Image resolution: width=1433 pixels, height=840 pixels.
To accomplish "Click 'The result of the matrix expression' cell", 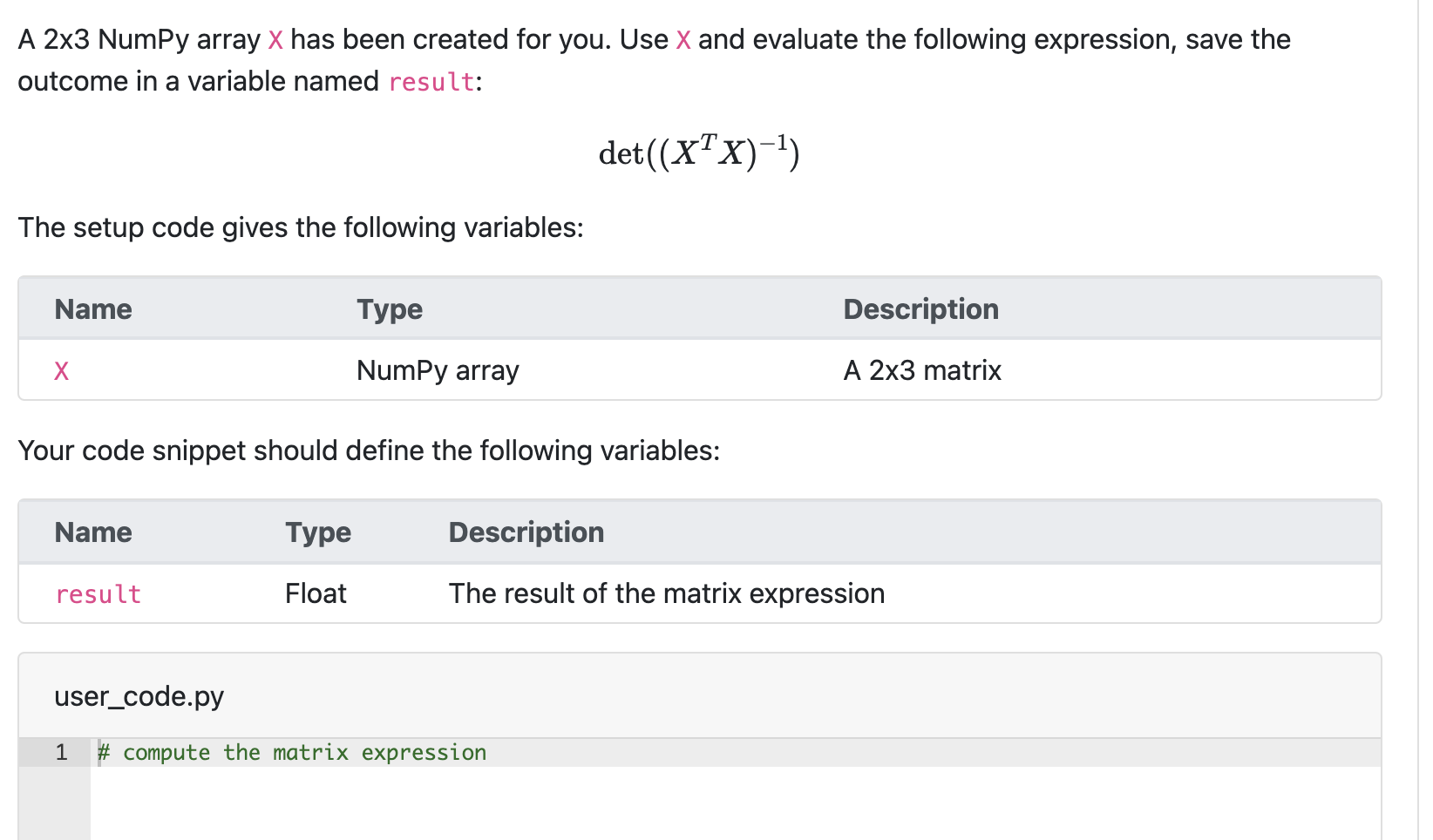I will (x=667, y=593).
